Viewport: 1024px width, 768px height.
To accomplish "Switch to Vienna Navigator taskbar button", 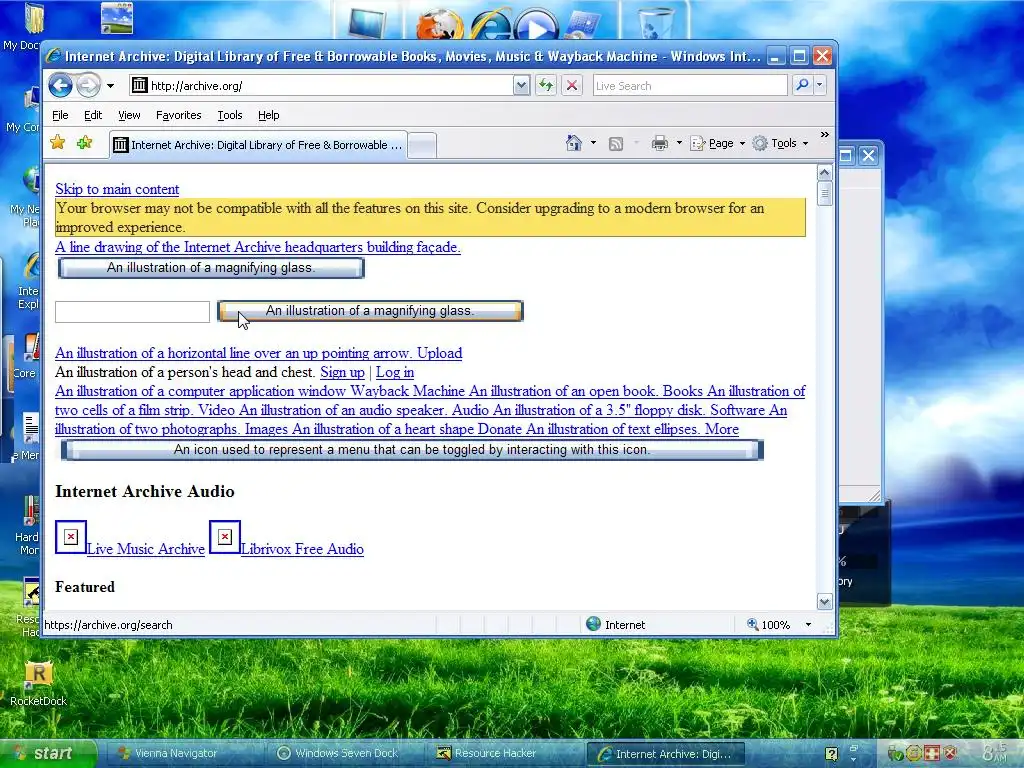I will 176,753.
